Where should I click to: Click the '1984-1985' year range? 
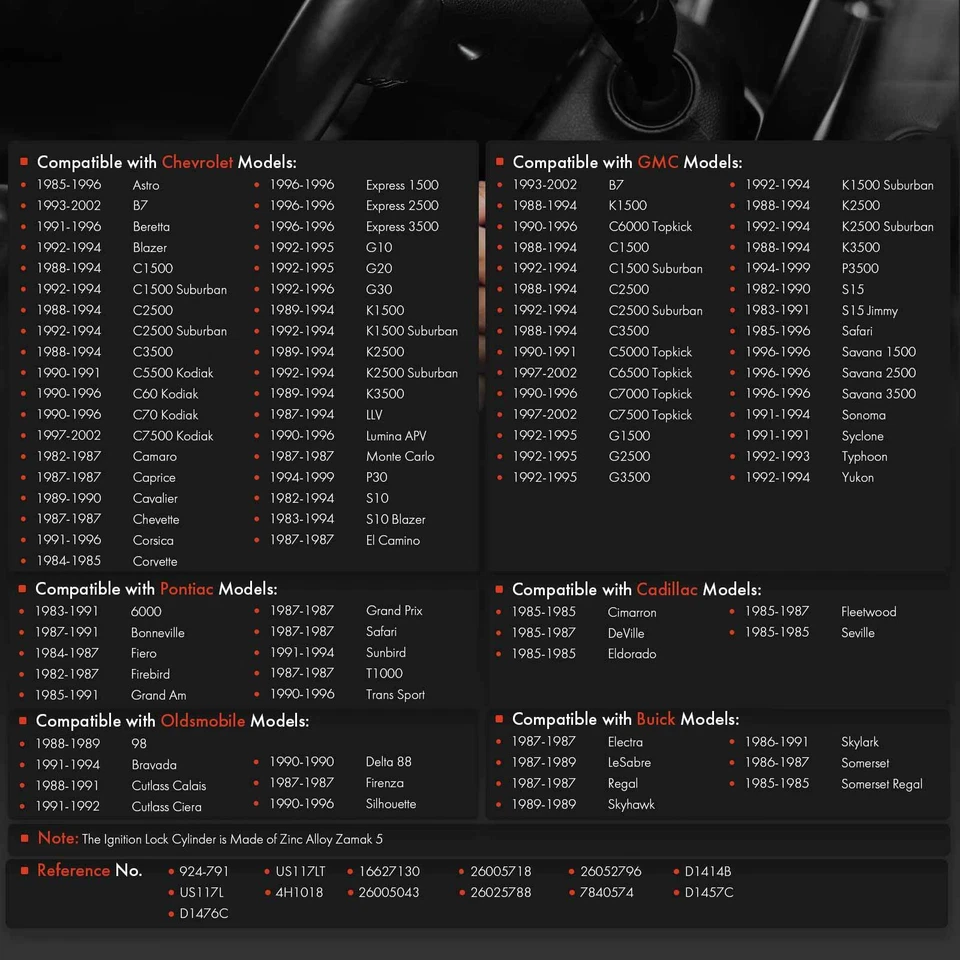click(69, 561)
